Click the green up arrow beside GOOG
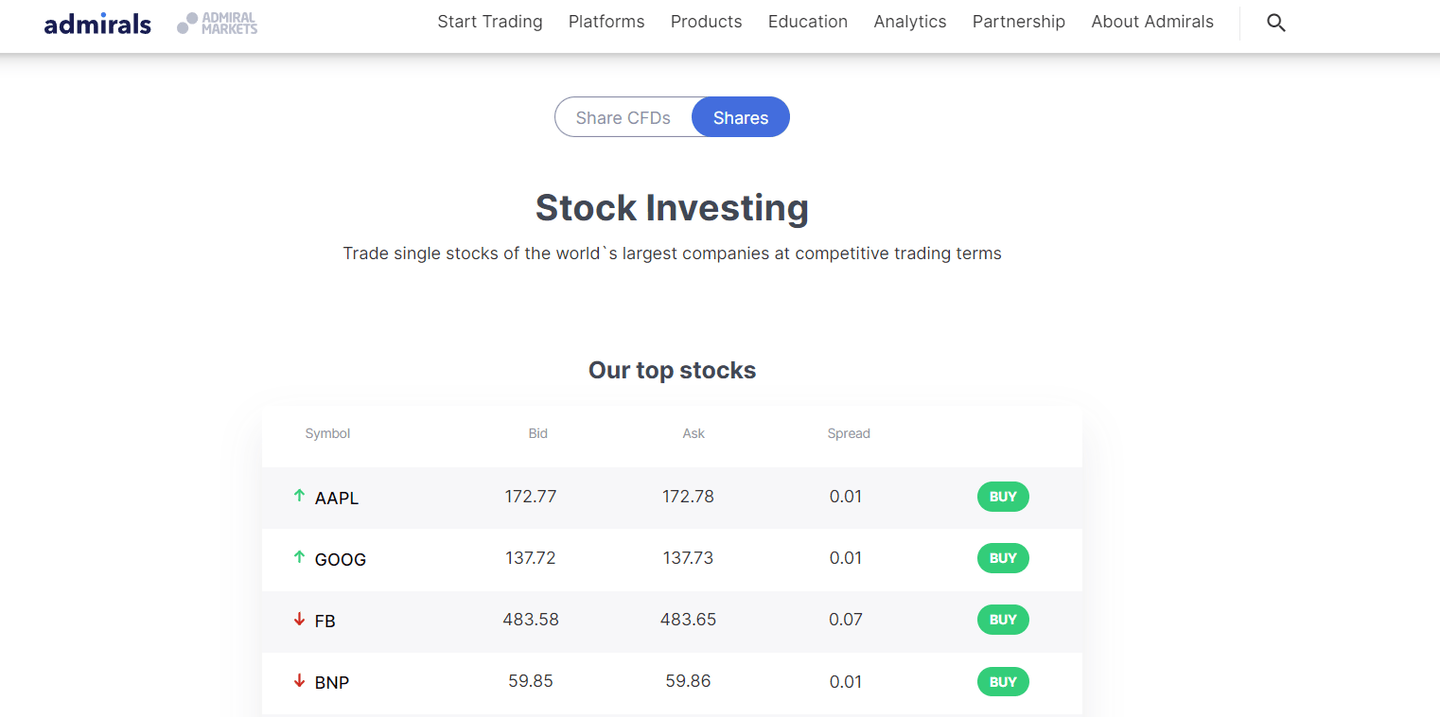This screenshot has height=717, width=1440. (299, 558)
